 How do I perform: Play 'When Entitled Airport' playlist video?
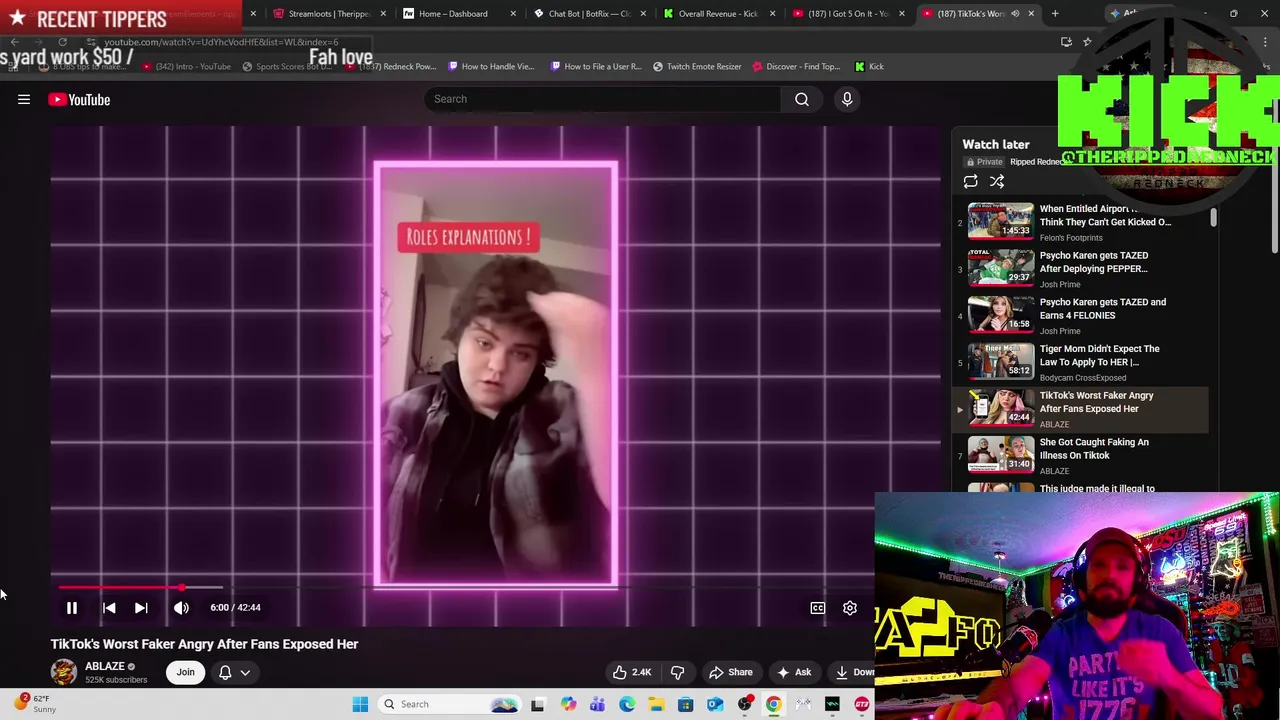tap(1105, 215)
